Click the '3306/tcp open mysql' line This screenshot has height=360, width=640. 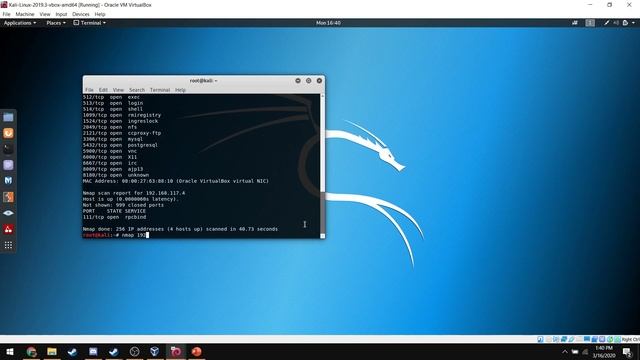[x=113, y=139]
